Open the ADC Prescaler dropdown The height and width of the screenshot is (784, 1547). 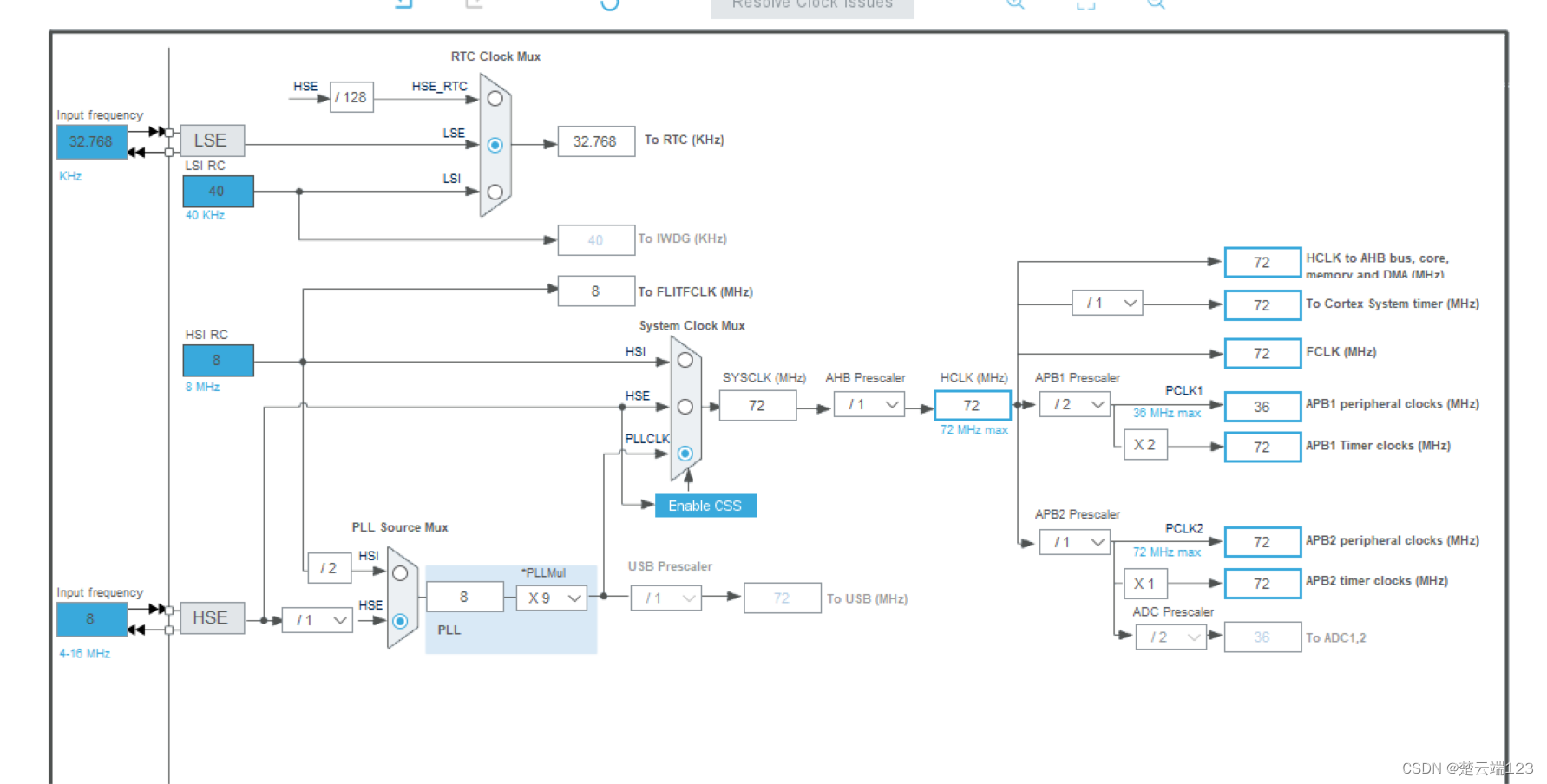point(1171,637)
